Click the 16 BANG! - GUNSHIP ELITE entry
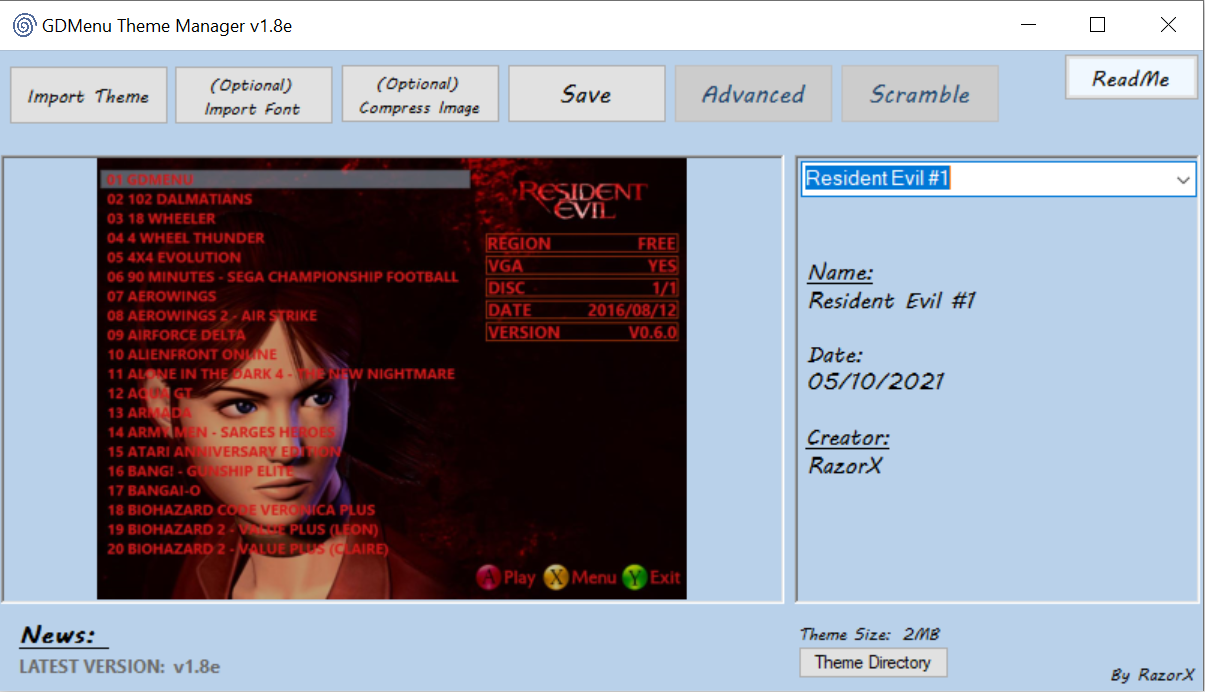 201,471
